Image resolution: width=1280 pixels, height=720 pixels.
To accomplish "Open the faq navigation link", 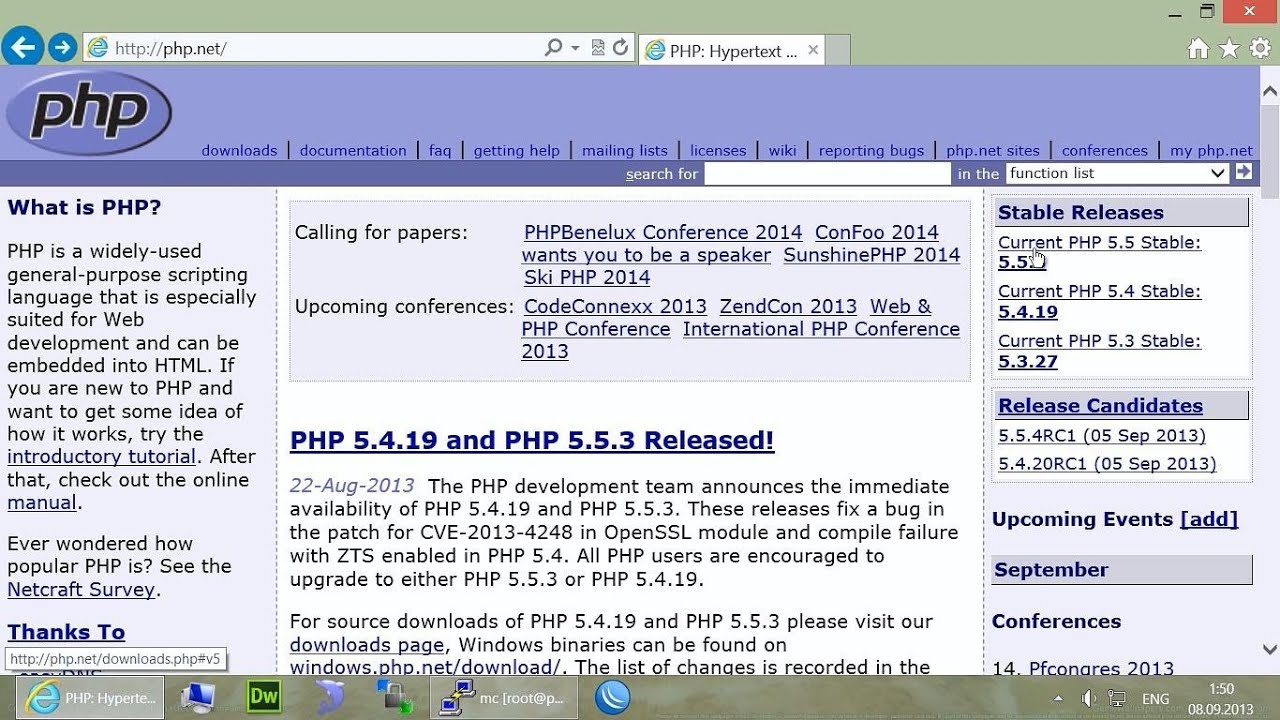I will tap(440, 151).
